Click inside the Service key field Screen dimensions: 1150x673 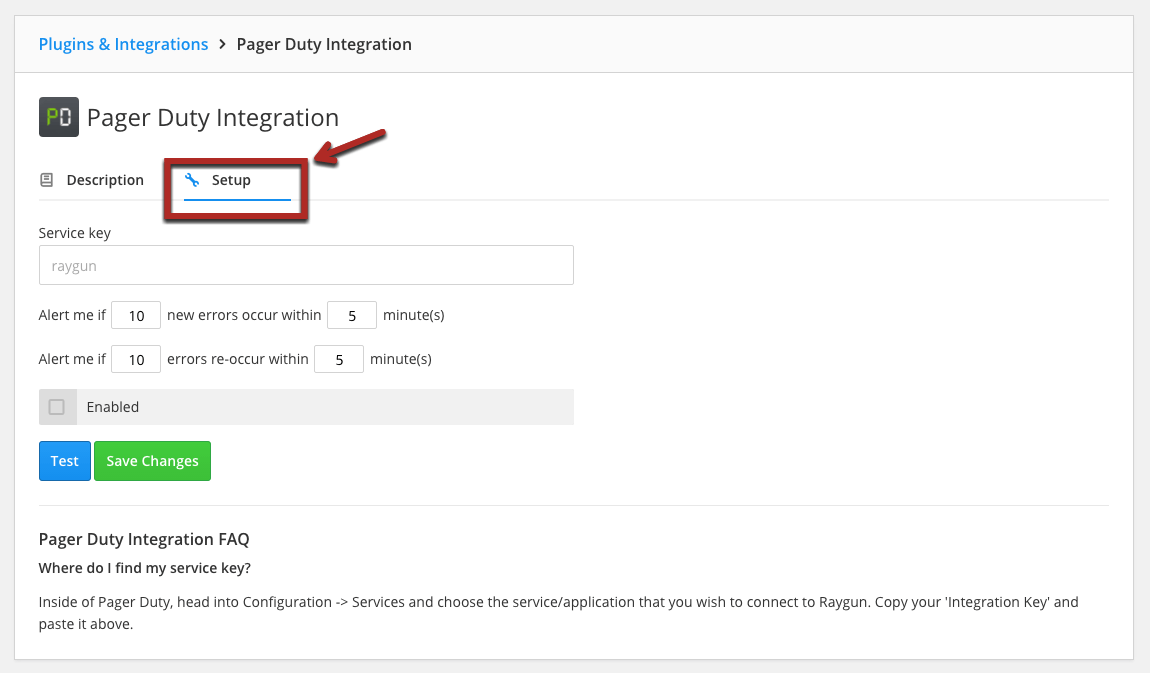point(305,264)
